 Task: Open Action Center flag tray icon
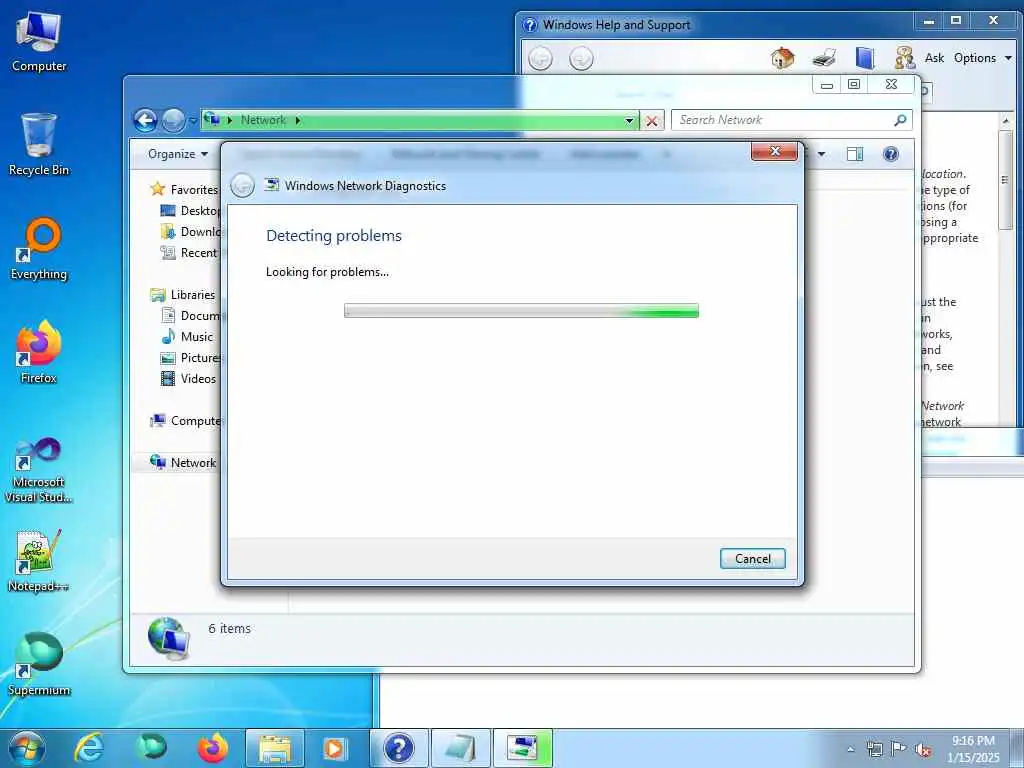point(899,749)
